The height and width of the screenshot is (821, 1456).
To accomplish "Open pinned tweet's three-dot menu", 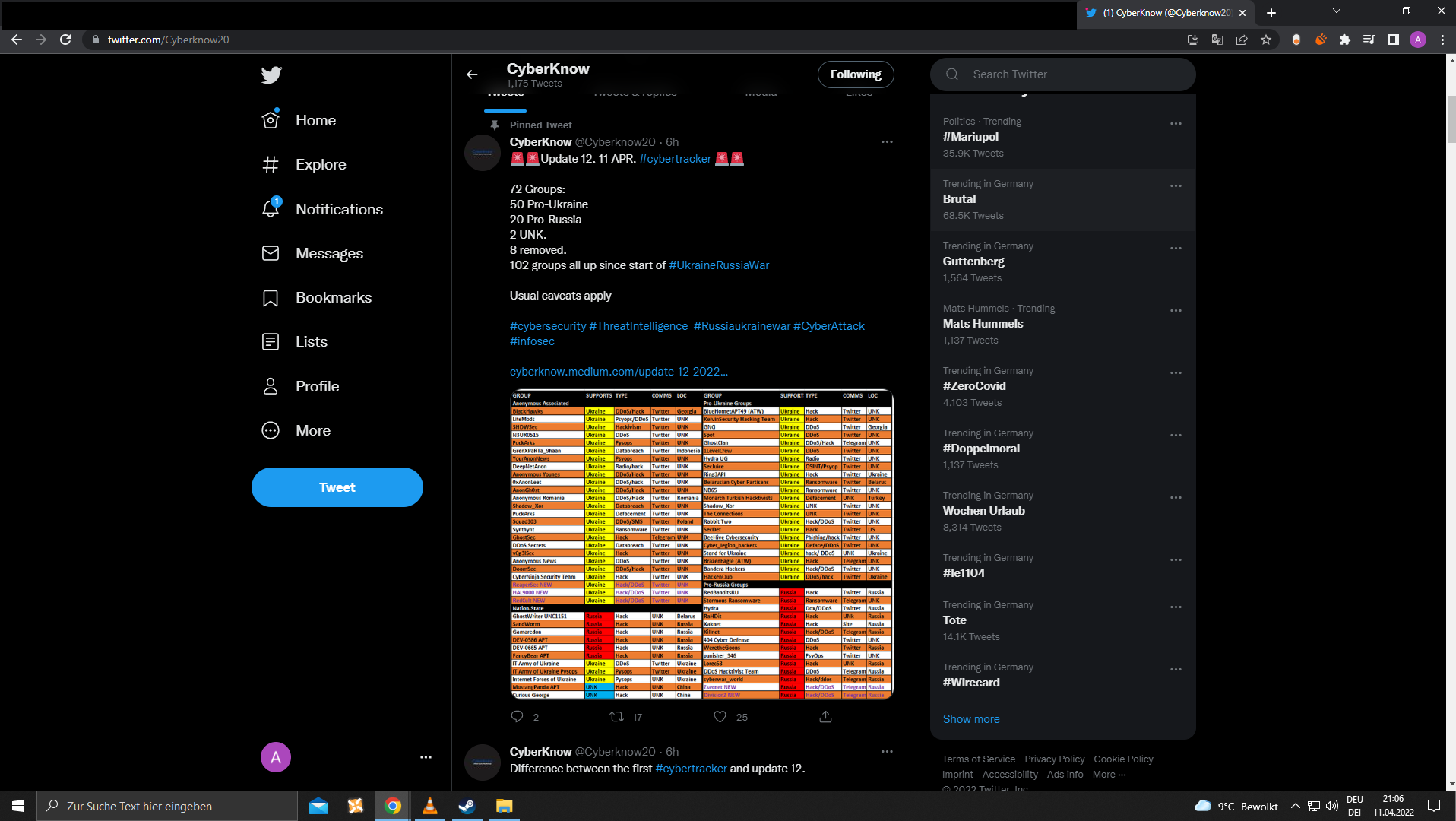I will [x=887, y=142].
